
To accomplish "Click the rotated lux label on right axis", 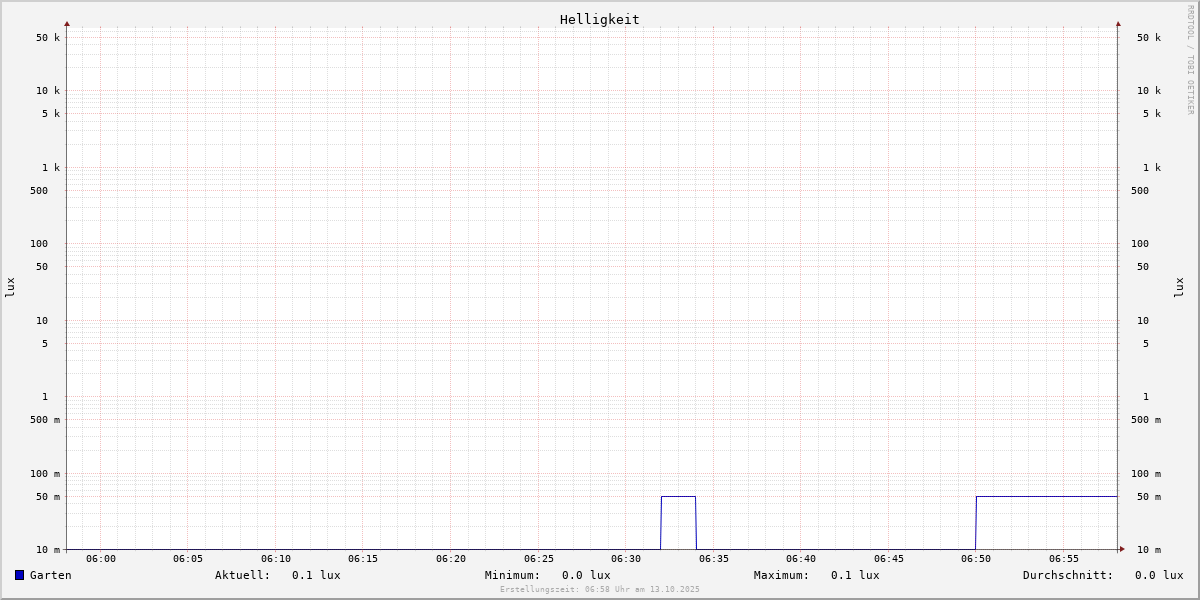I will 1179,287.
